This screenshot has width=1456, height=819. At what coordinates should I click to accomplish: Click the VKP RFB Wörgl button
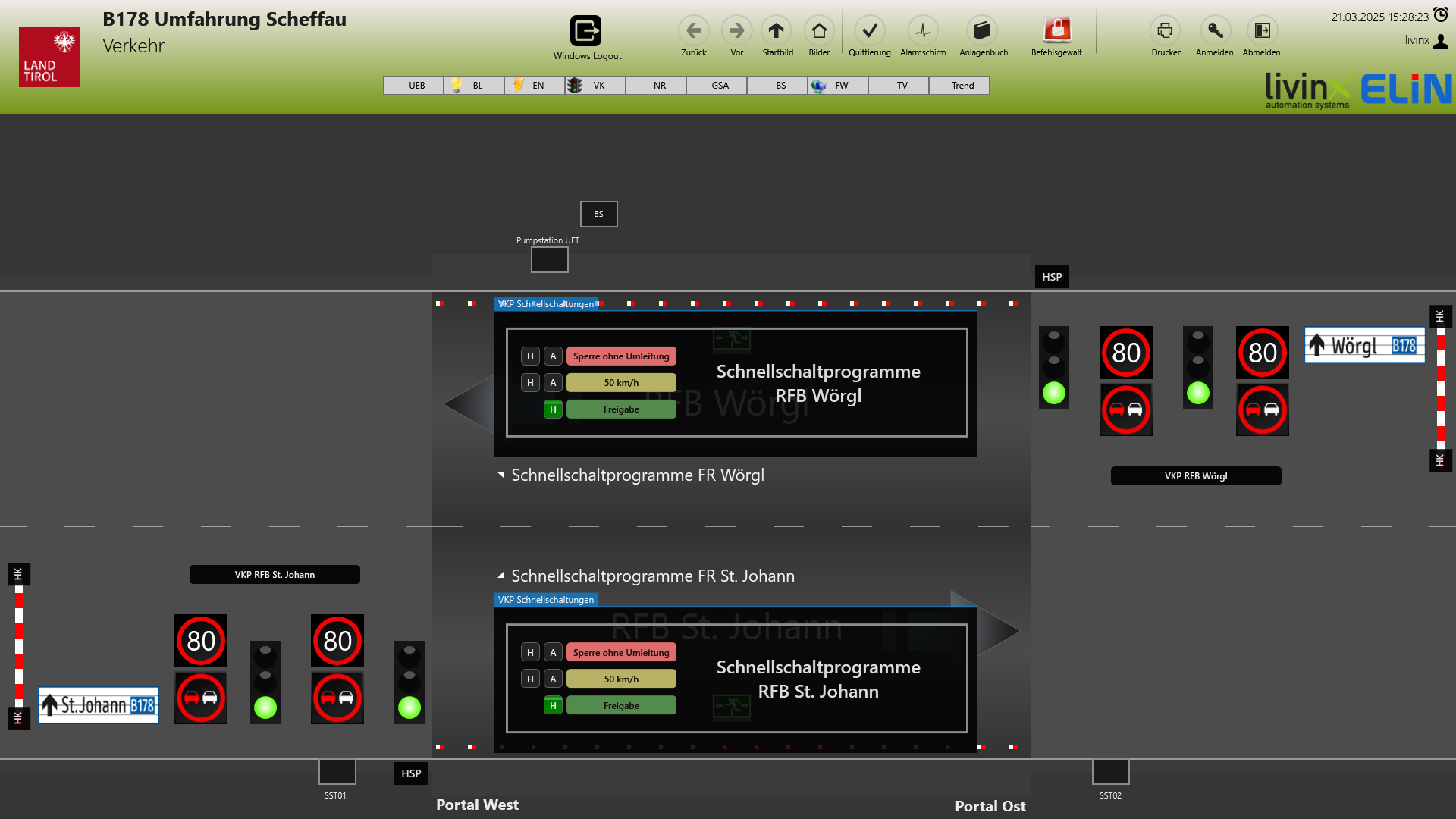click(x=1196, y=476)
